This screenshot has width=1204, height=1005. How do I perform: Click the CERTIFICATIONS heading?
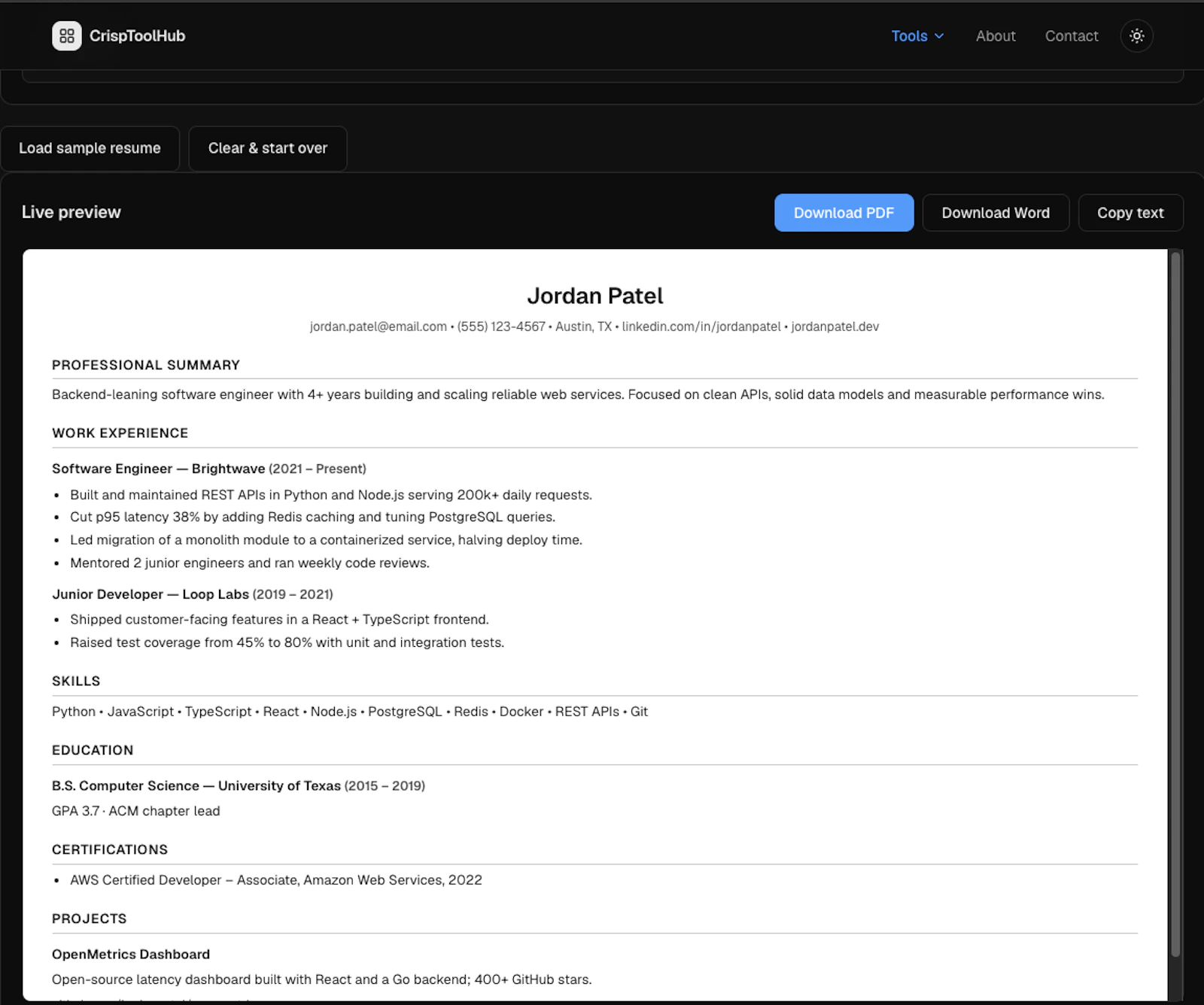pyautogui.click(x=110, y=849)
